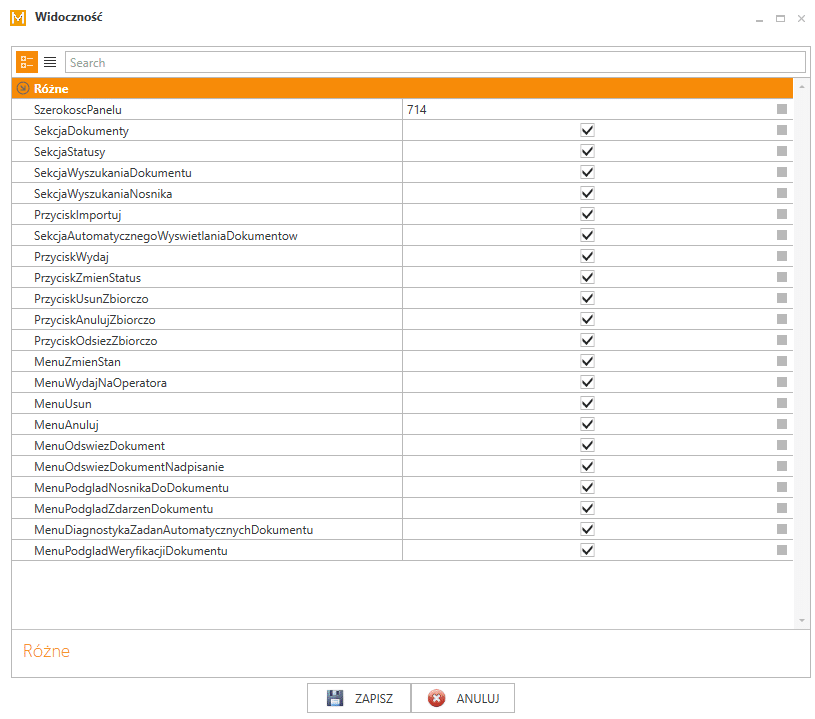Image resolution: width=815 pixels, height=719 pixels.
Task: Click the scrollbar up arrow
Action: tap(801, 87)
